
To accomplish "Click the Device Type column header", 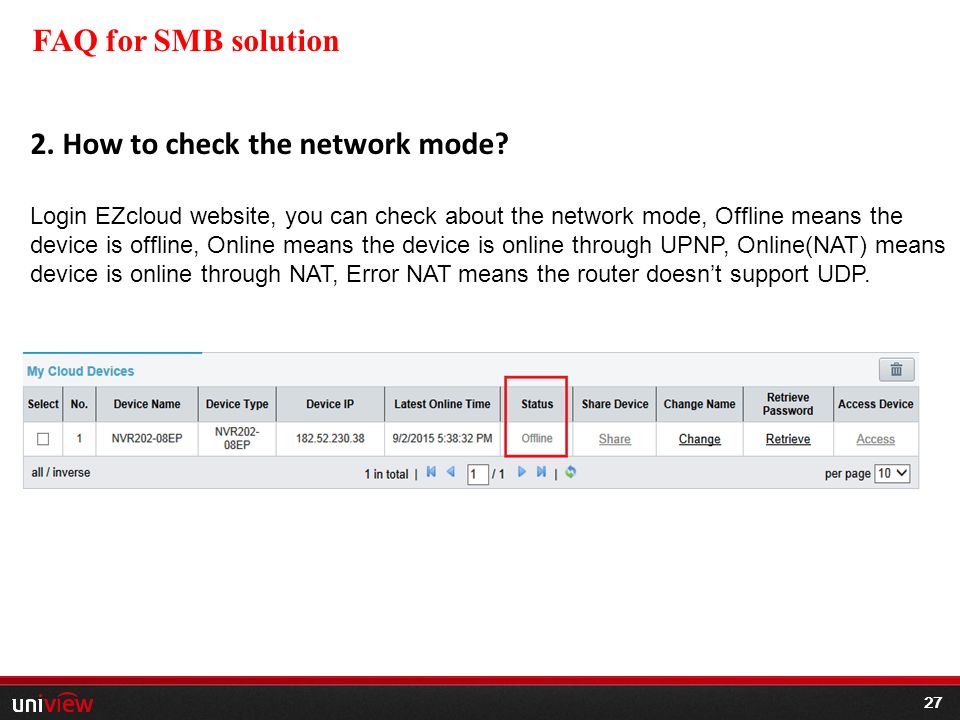I will coord(237,404).
